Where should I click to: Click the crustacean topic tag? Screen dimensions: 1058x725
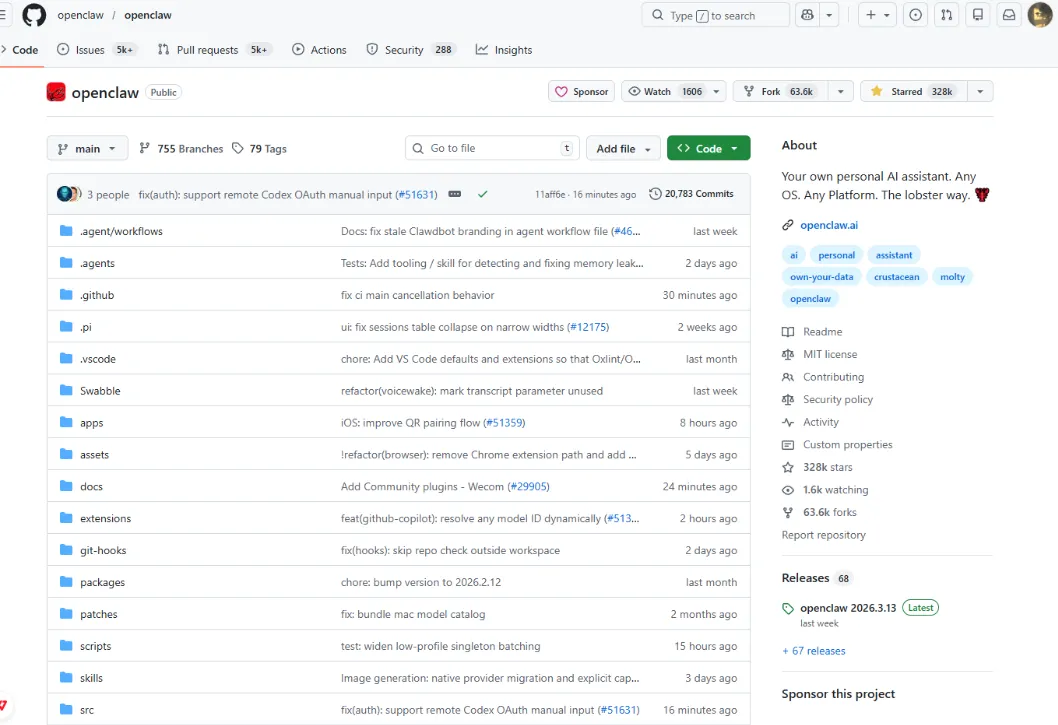[896, 277]
